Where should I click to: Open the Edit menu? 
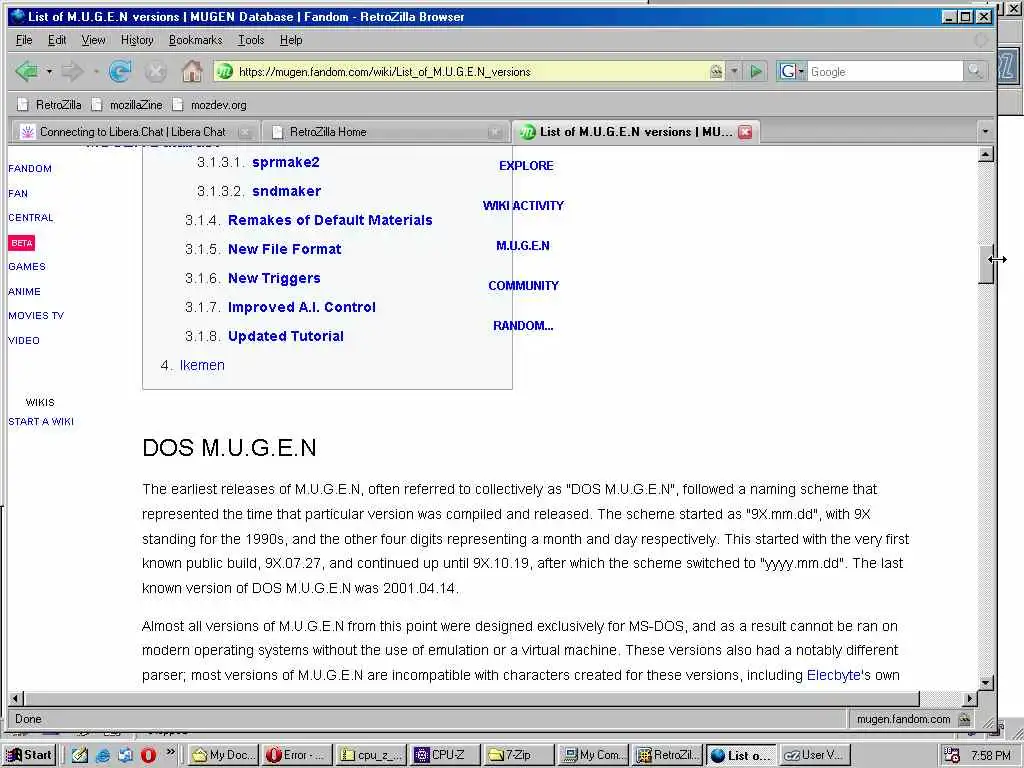57,40
